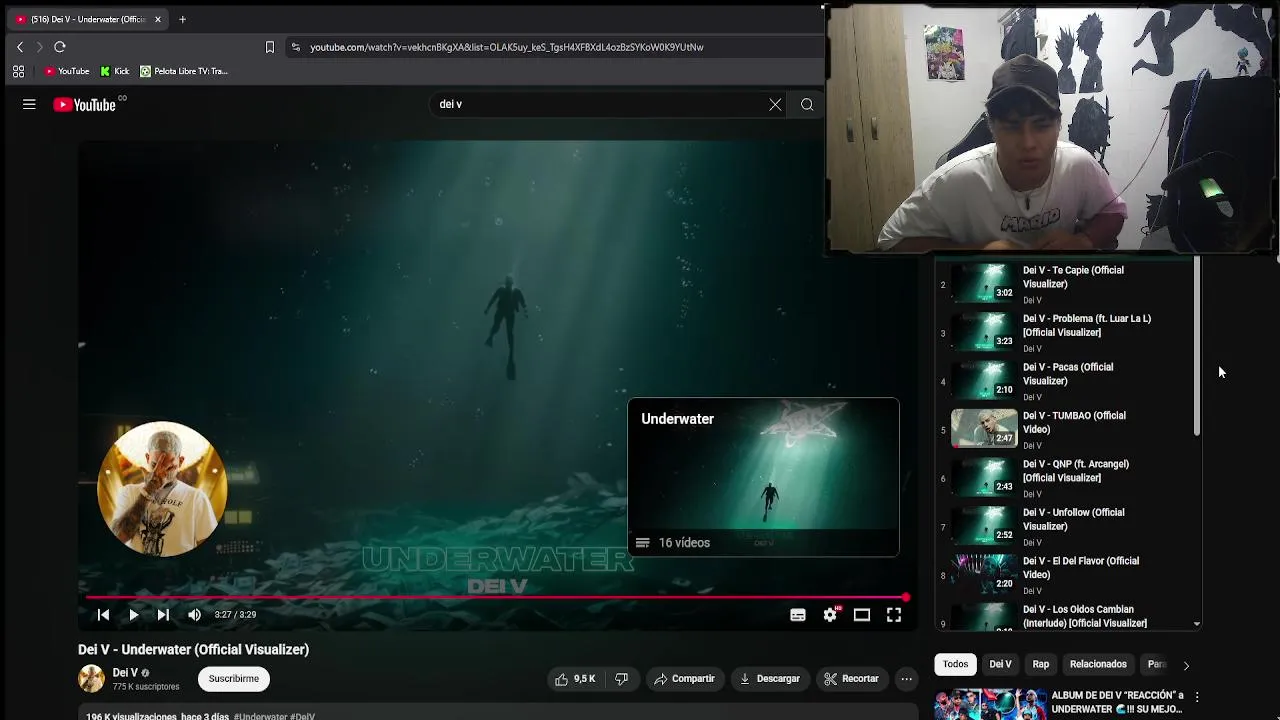This screenshot has width=1280, height=720.
Task: Download with Descargar button
Action: point(769,679)
